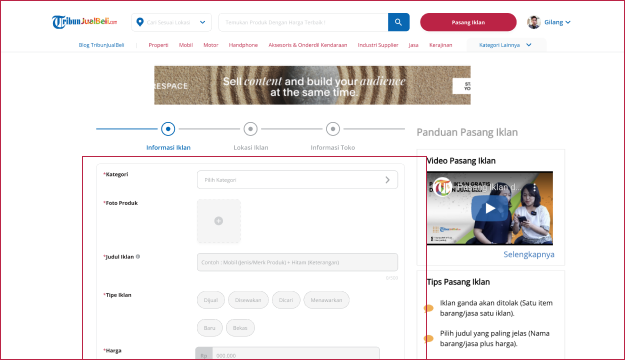Open Aksesoris & Onderdil Kendaraan category
The width and height of the screenshot is (625, 360).
click(x=308, y=45)
